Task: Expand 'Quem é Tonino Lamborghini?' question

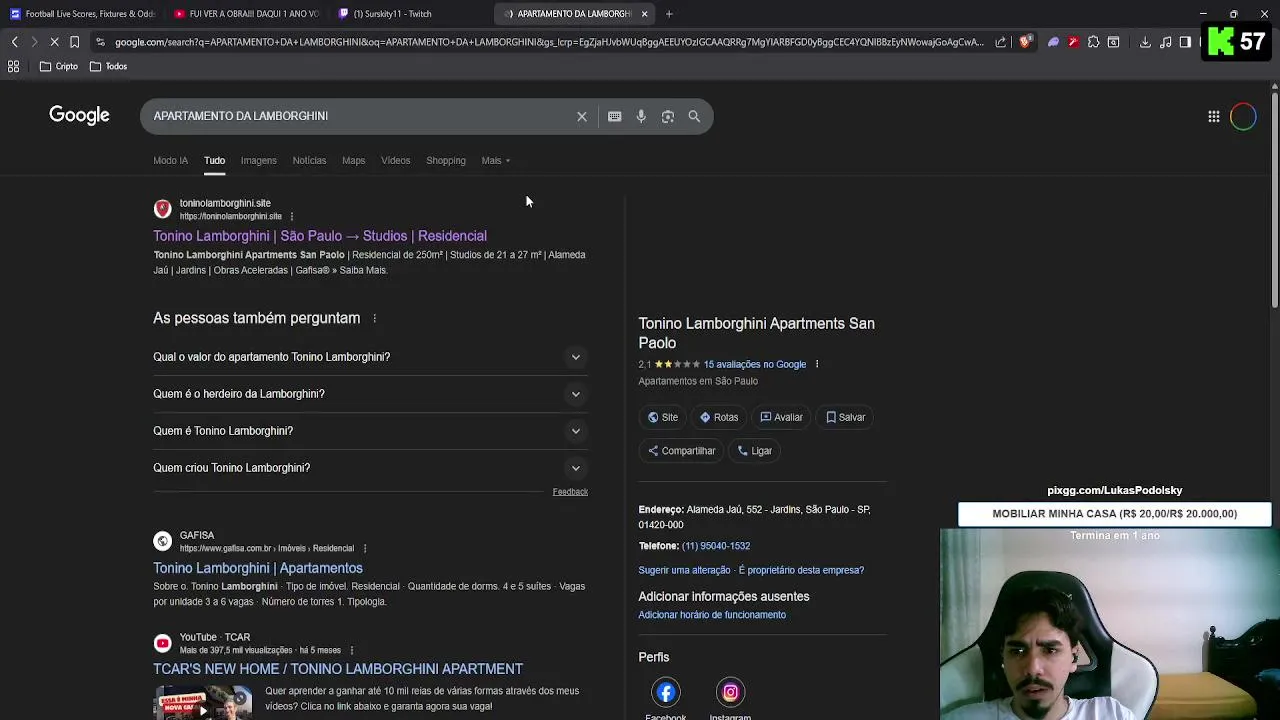Action: (370, 431)
